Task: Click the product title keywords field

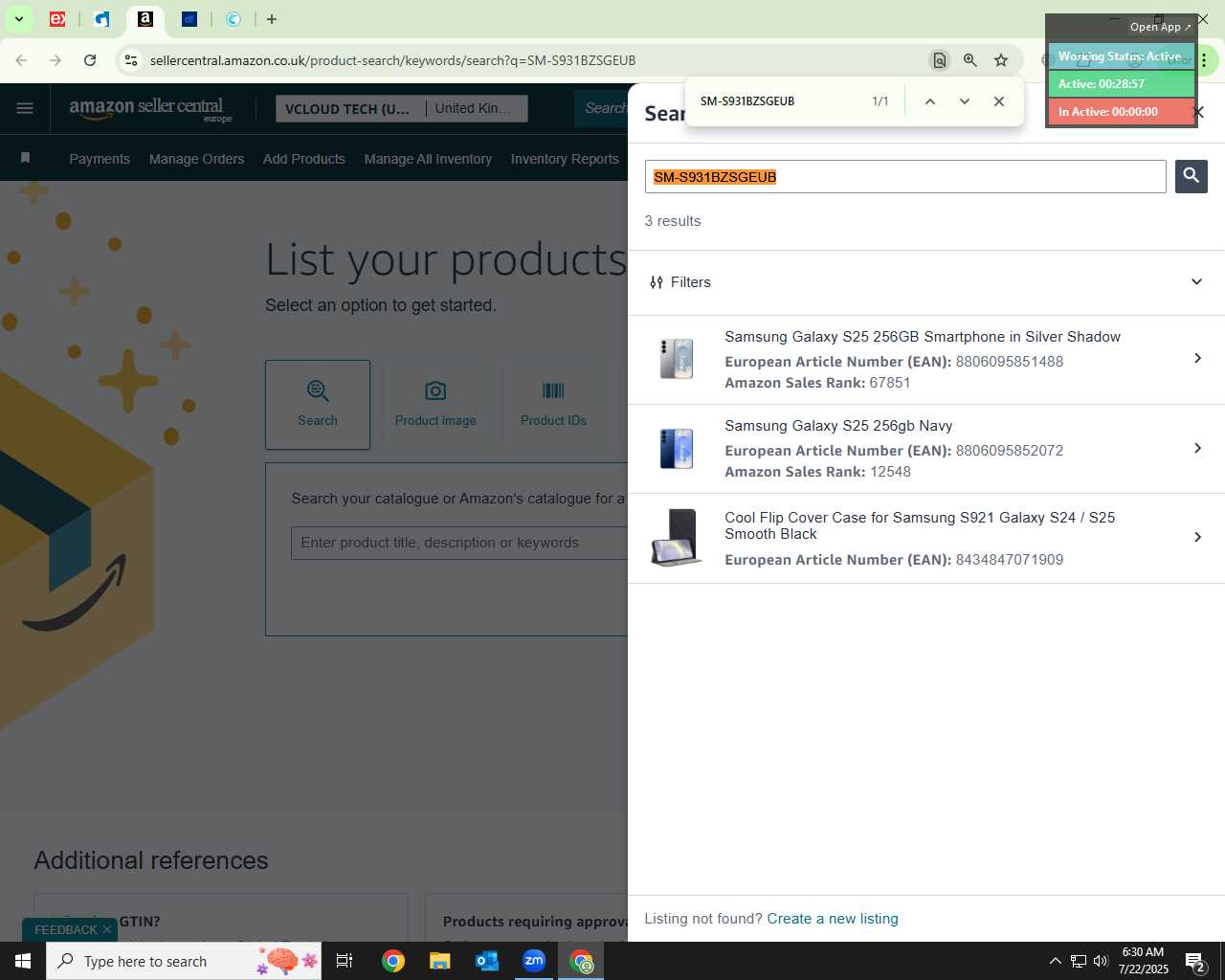Action: coord(459,543)
